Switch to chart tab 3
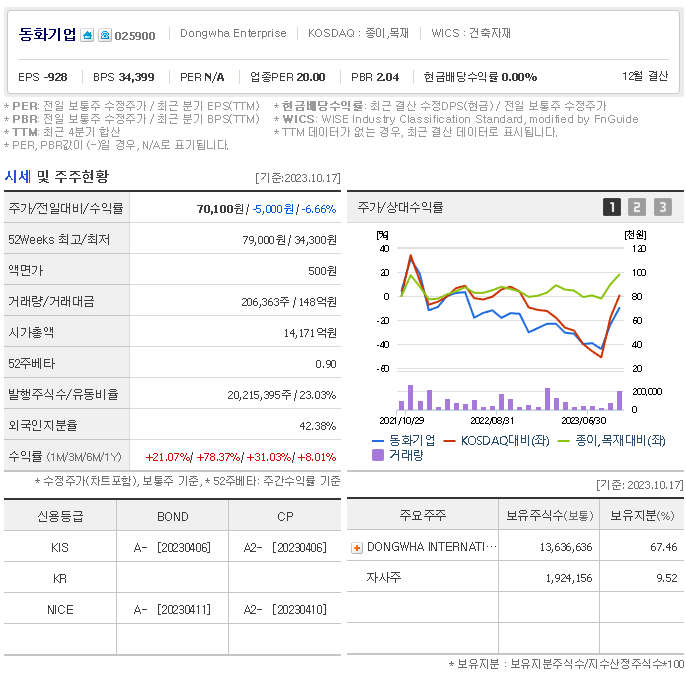 [663, 207]
